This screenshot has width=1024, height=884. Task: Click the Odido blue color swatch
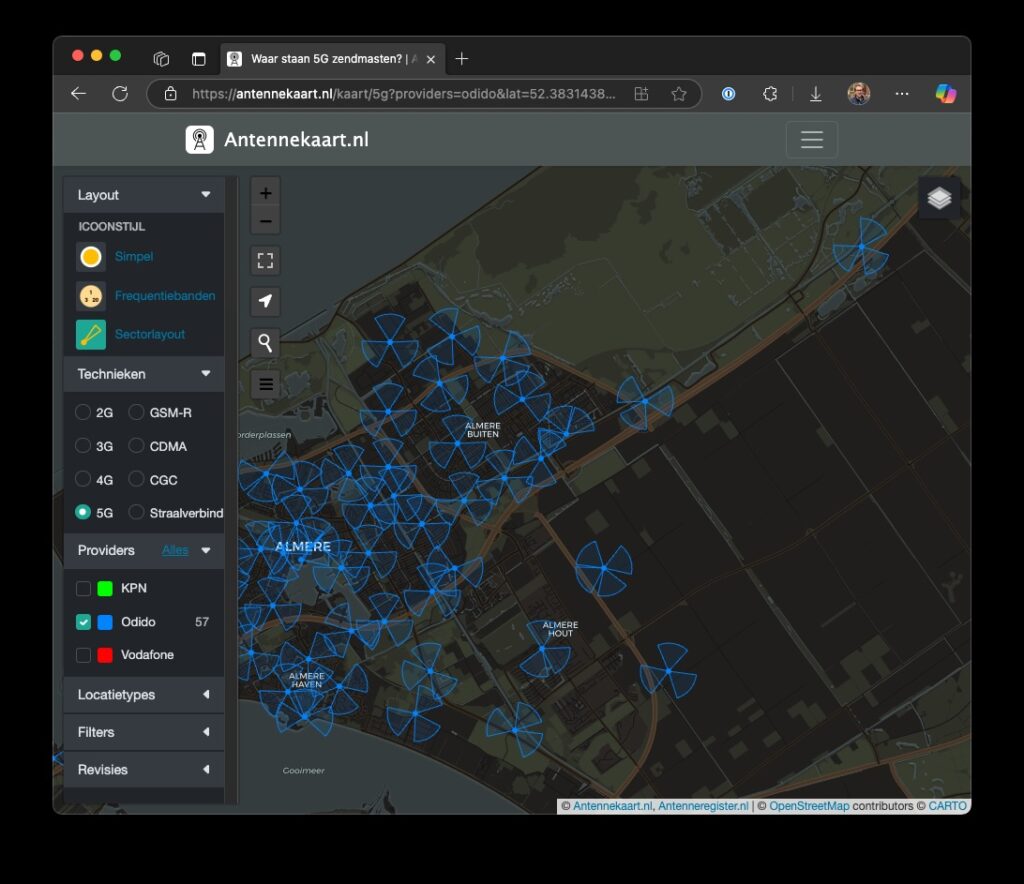point(105,622)
